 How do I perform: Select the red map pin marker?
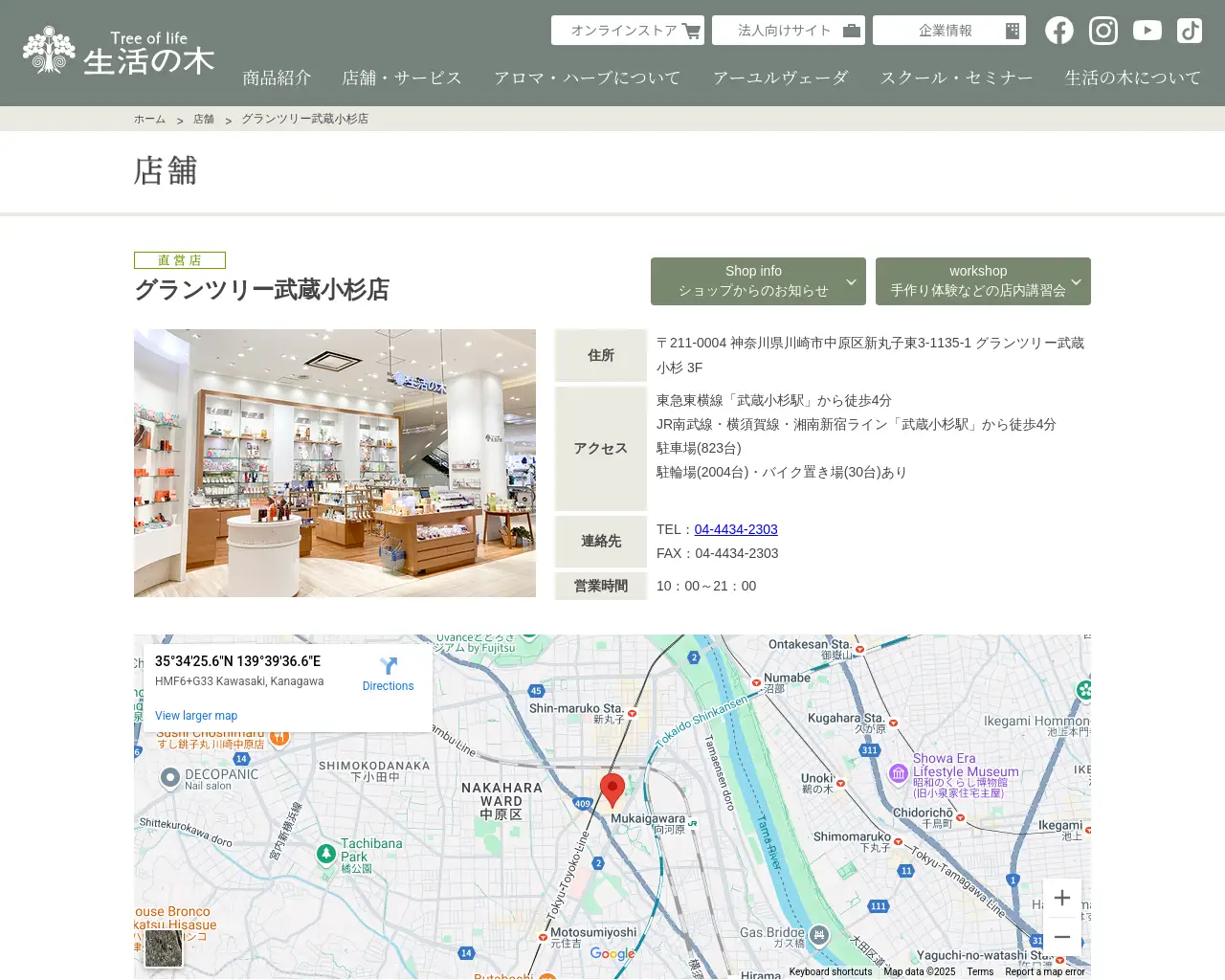click(x=613, y=787)
